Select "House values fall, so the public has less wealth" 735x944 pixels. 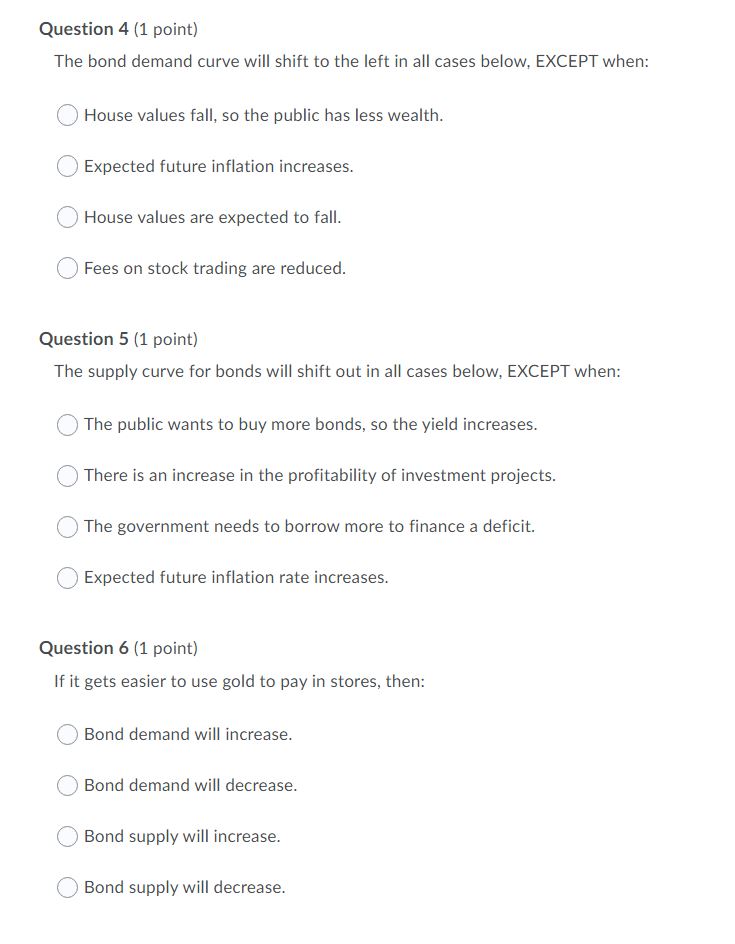pos(67,115)
